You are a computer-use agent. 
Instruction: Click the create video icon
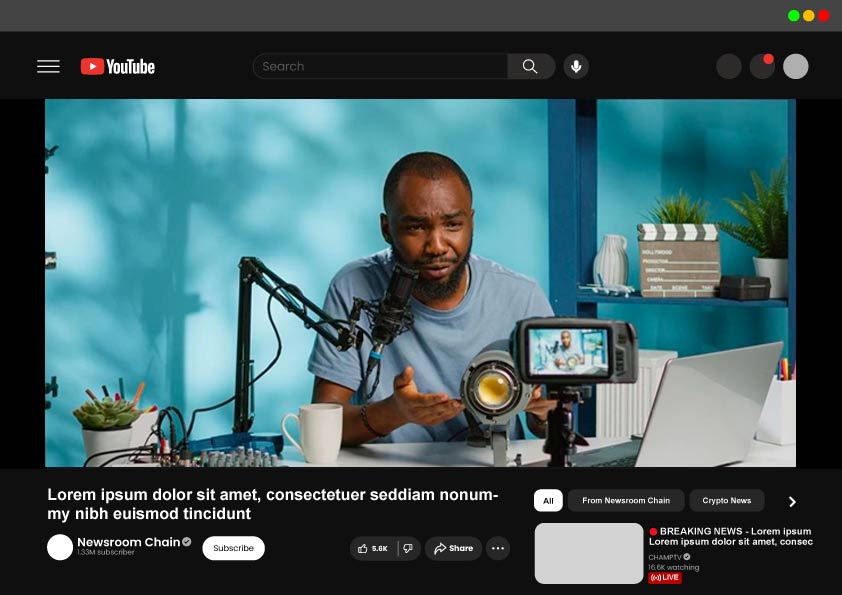point(729,66)
